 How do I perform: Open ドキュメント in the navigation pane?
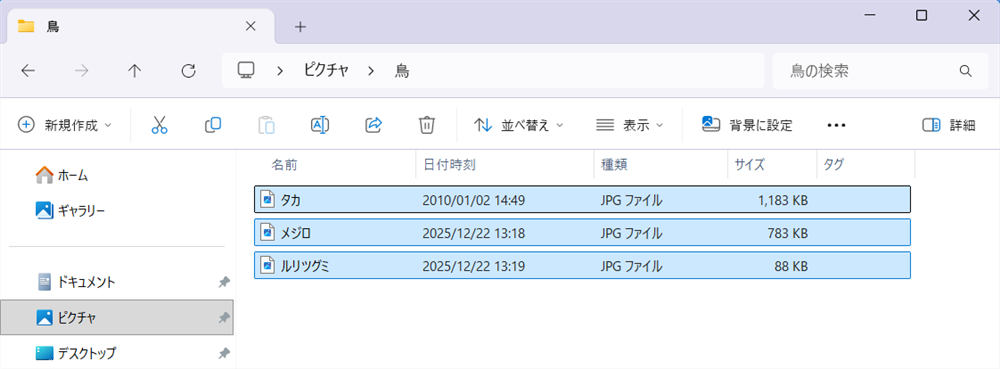[x=77, y=282]
